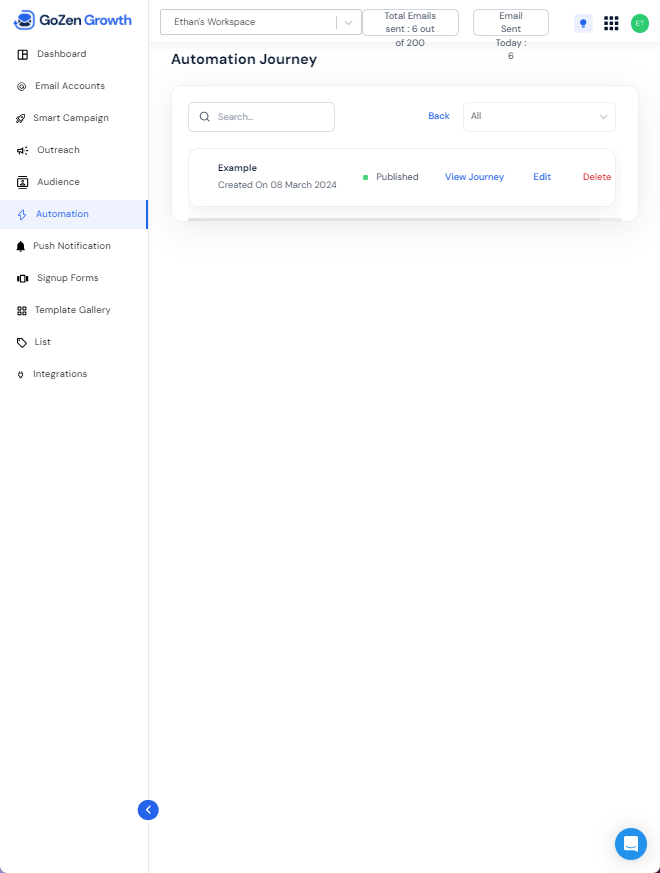The image size is (660, 873).
Task: Click the Push Notification bell icon
Action: (x=22, y=246)
